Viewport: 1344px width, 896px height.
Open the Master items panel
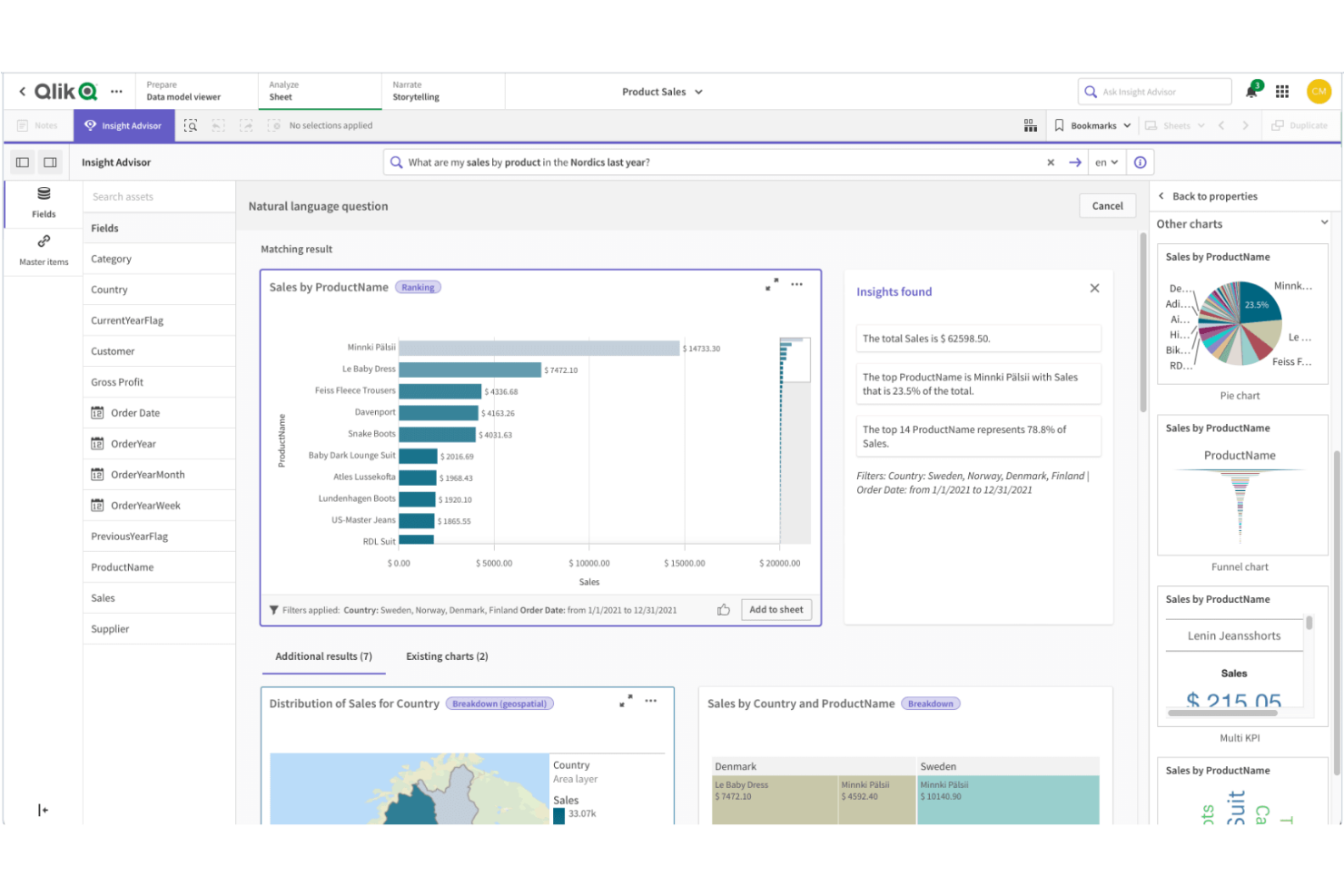[x=43, y=250]
